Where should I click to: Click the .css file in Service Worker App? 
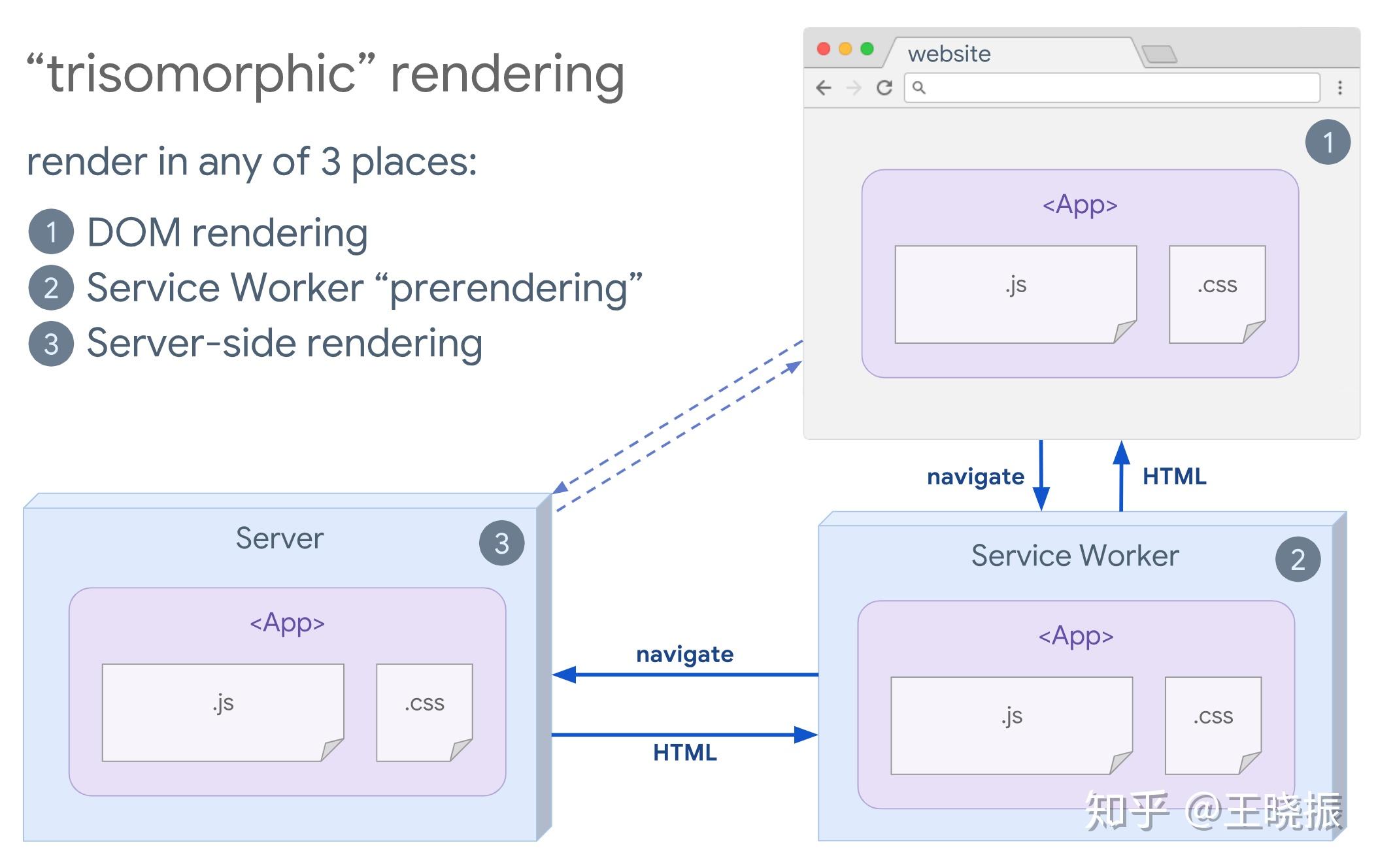click(1213, 726)
